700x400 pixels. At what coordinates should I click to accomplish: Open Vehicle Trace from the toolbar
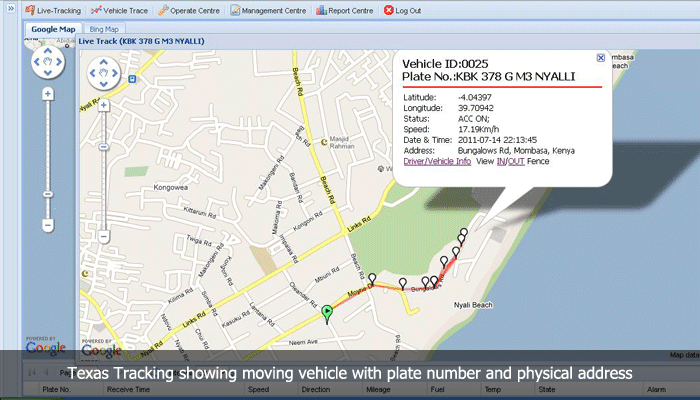tap(119, 10)
